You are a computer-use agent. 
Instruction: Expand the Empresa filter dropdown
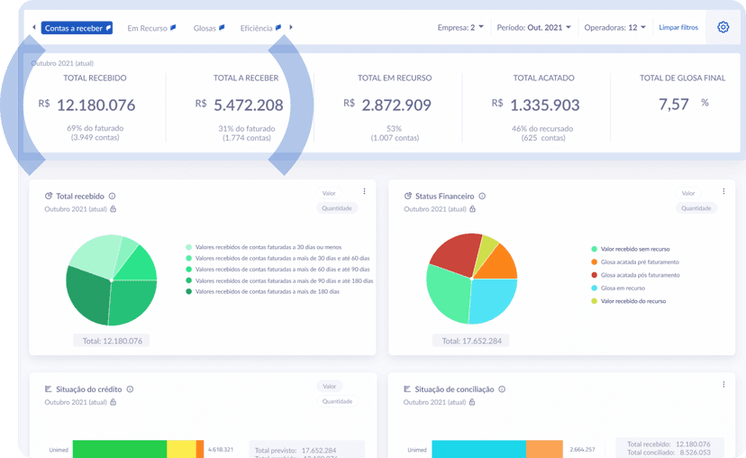[x=461, y=27]
